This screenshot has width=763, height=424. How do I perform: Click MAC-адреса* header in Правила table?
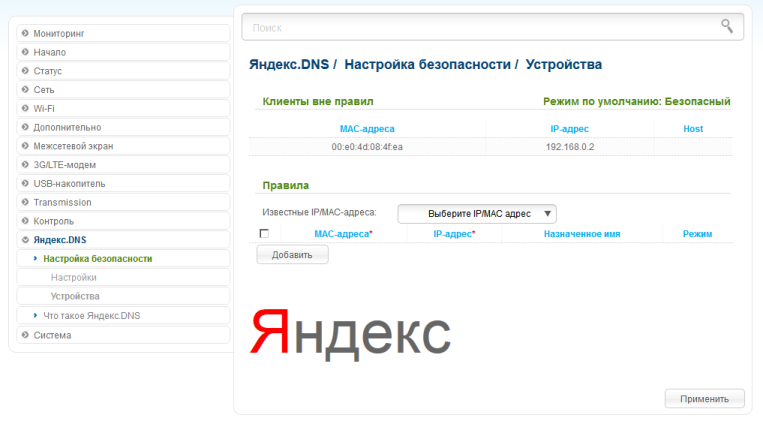click(344, 234)
